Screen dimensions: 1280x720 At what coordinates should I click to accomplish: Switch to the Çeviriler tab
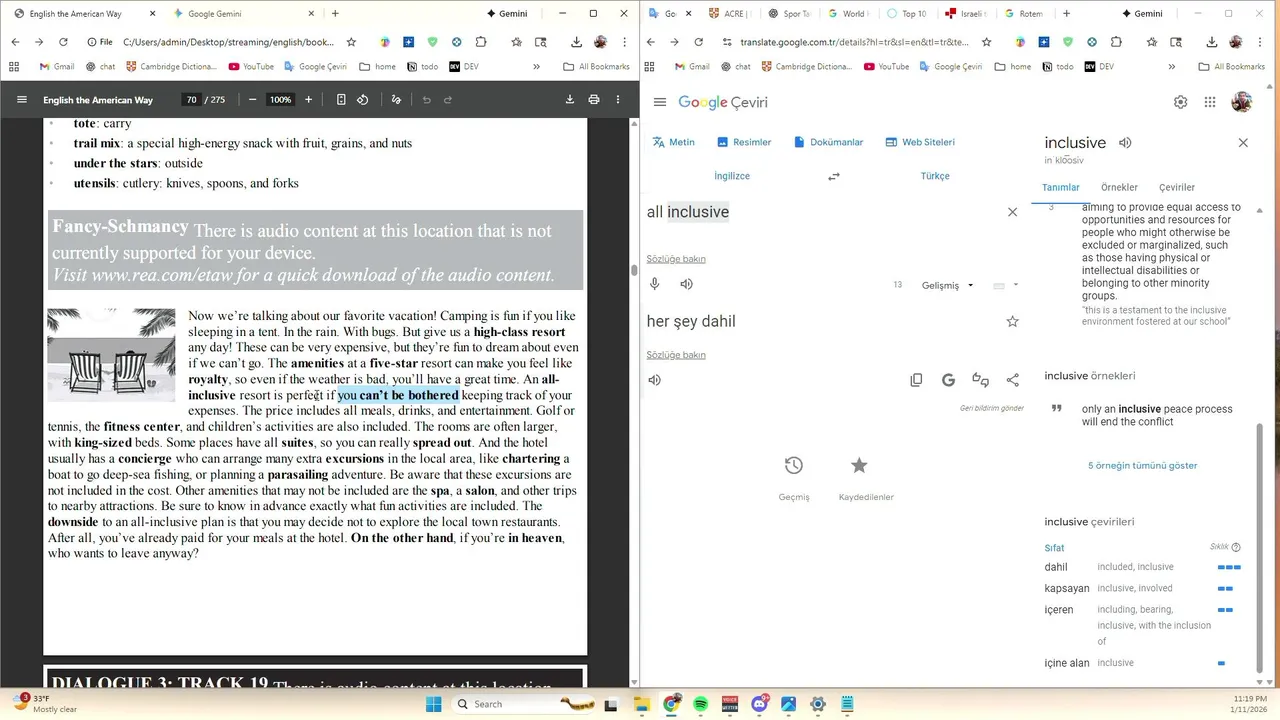[1177, 187]
